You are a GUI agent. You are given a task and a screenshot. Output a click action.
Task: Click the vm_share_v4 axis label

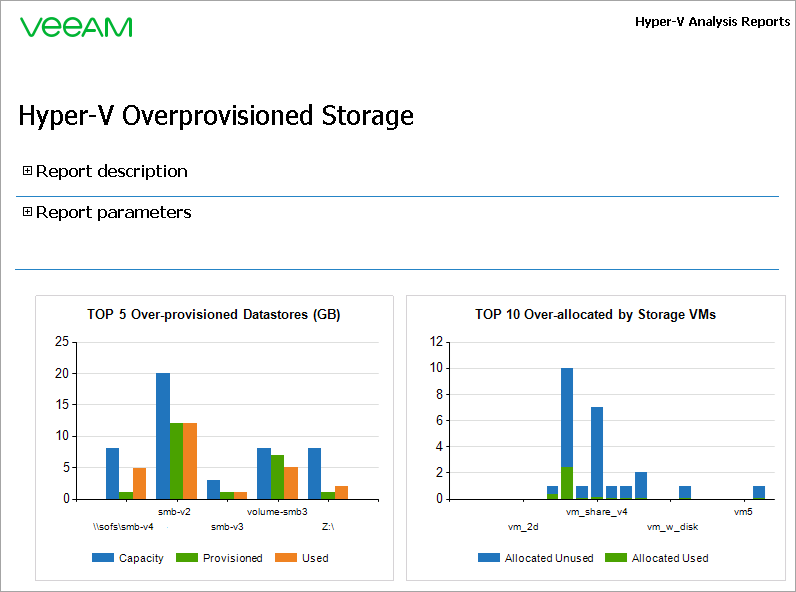click(596, 512)
